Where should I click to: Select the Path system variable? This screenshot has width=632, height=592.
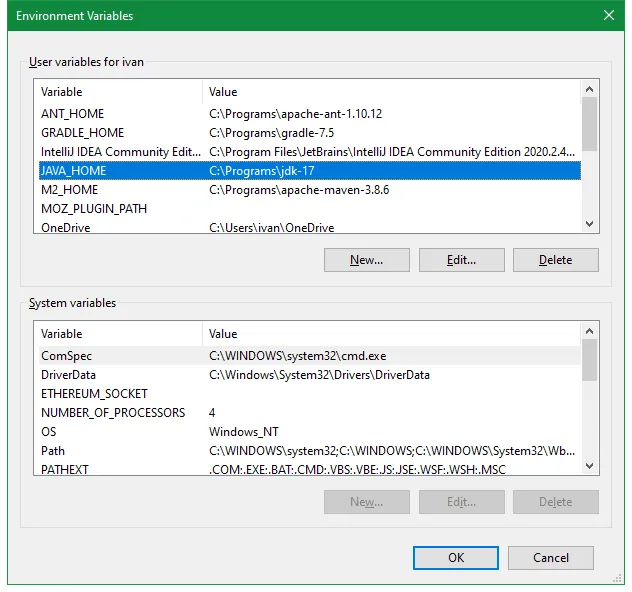point(310,451)
